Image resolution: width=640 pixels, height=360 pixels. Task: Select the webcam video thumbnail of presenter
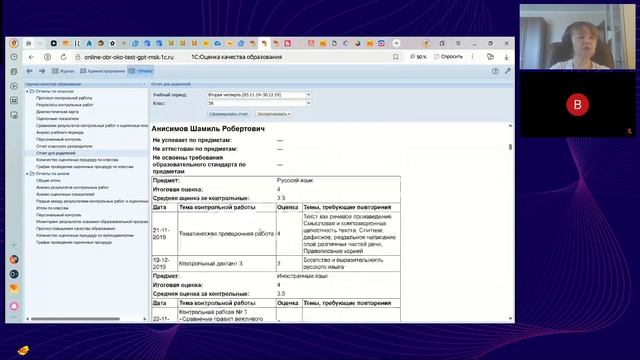[x=577, y=37]
